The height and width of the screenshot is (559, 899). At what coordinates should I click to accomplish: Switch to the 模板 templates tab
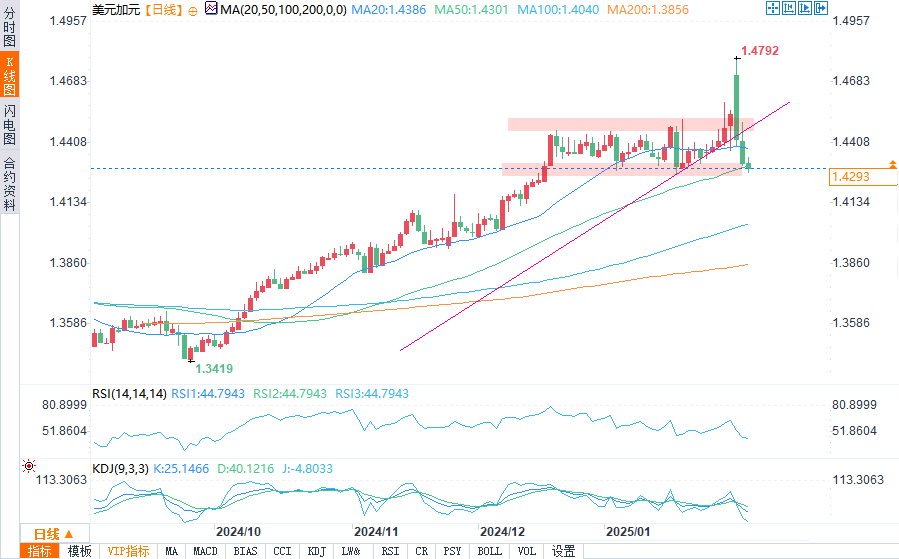(x=79, y=551)
